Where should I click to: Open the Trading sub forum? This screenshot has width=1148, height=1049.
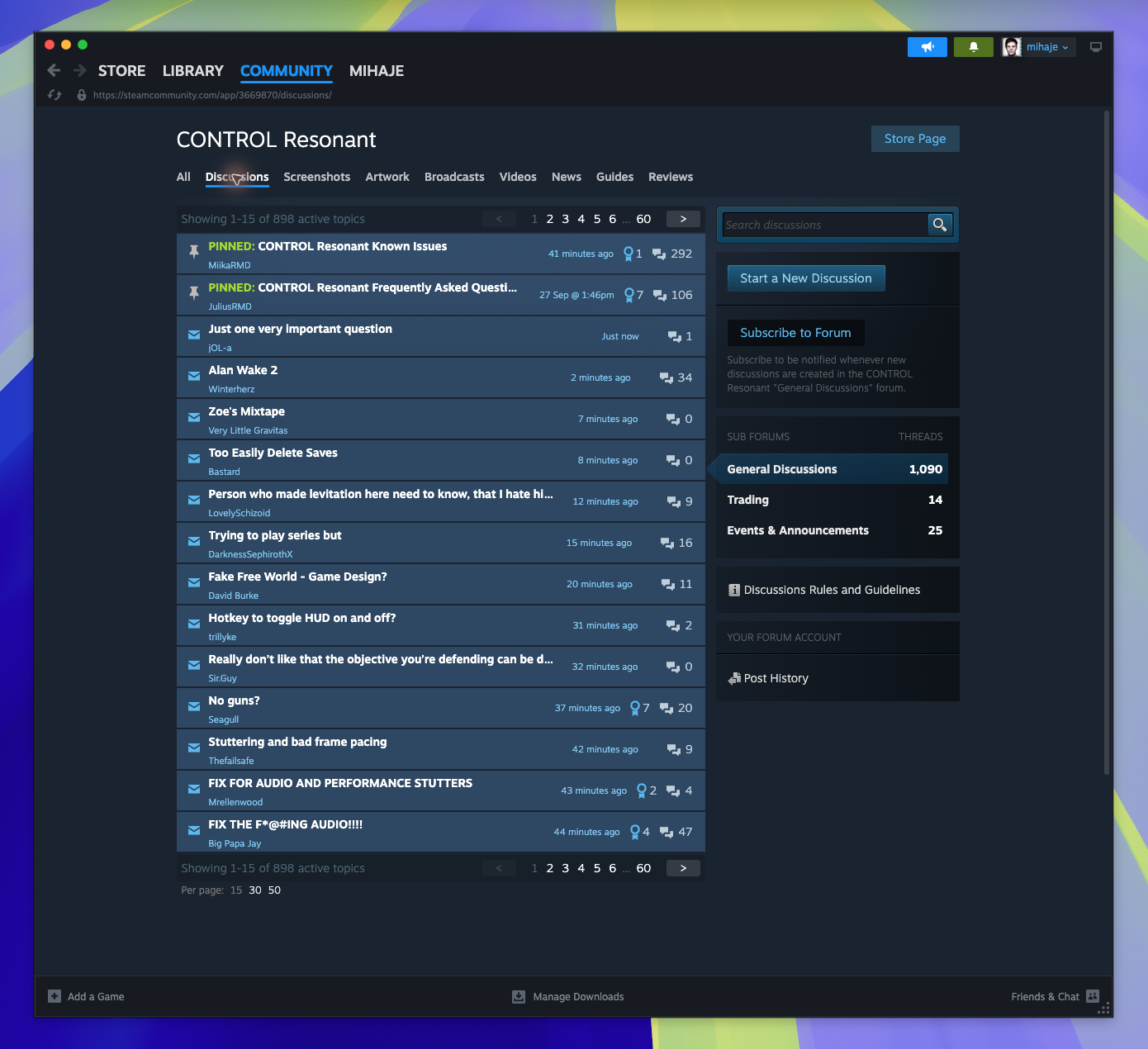(x=835, y=500)
